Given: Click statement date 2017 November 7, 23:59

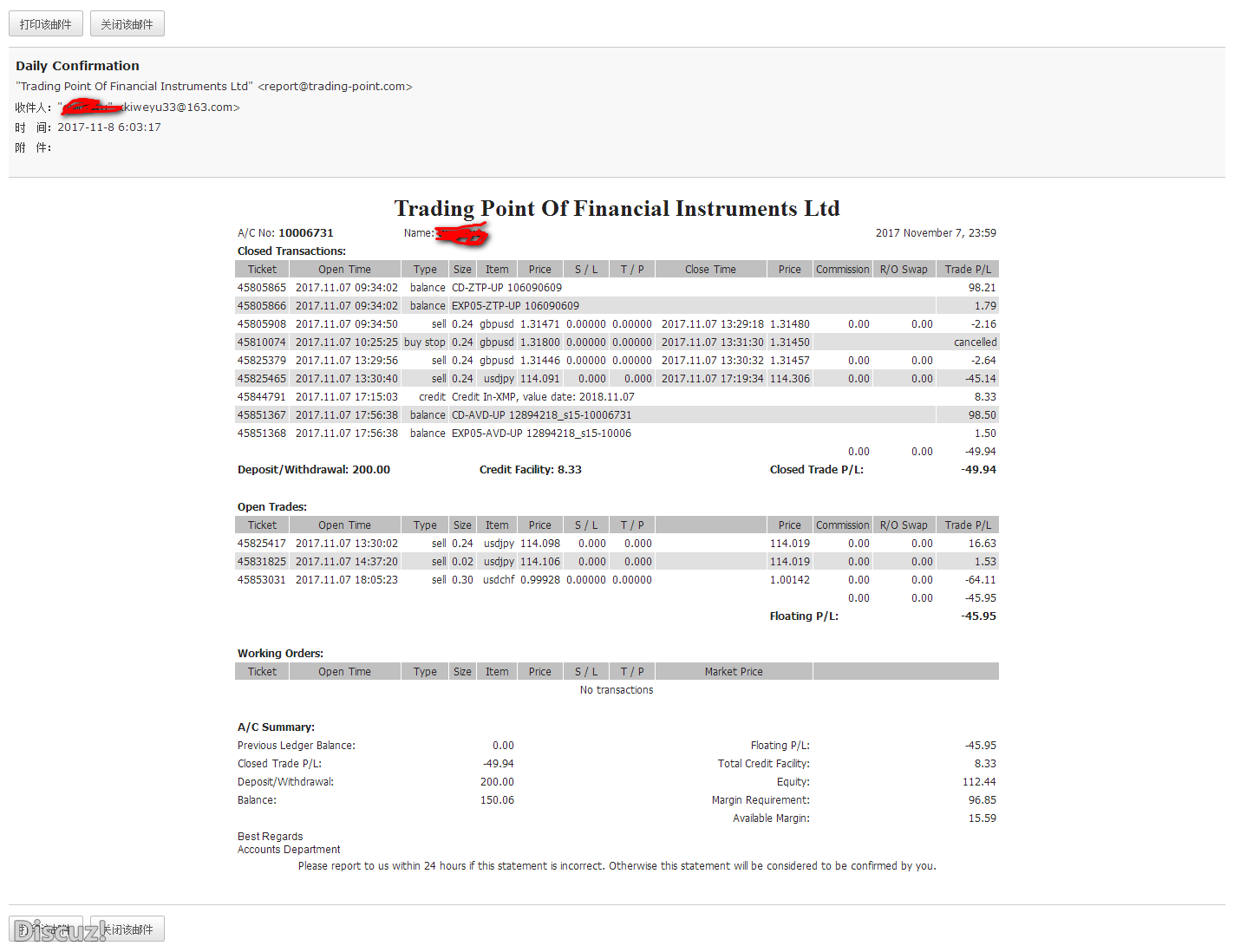Looking at the screenshot, I should [936, 233].
